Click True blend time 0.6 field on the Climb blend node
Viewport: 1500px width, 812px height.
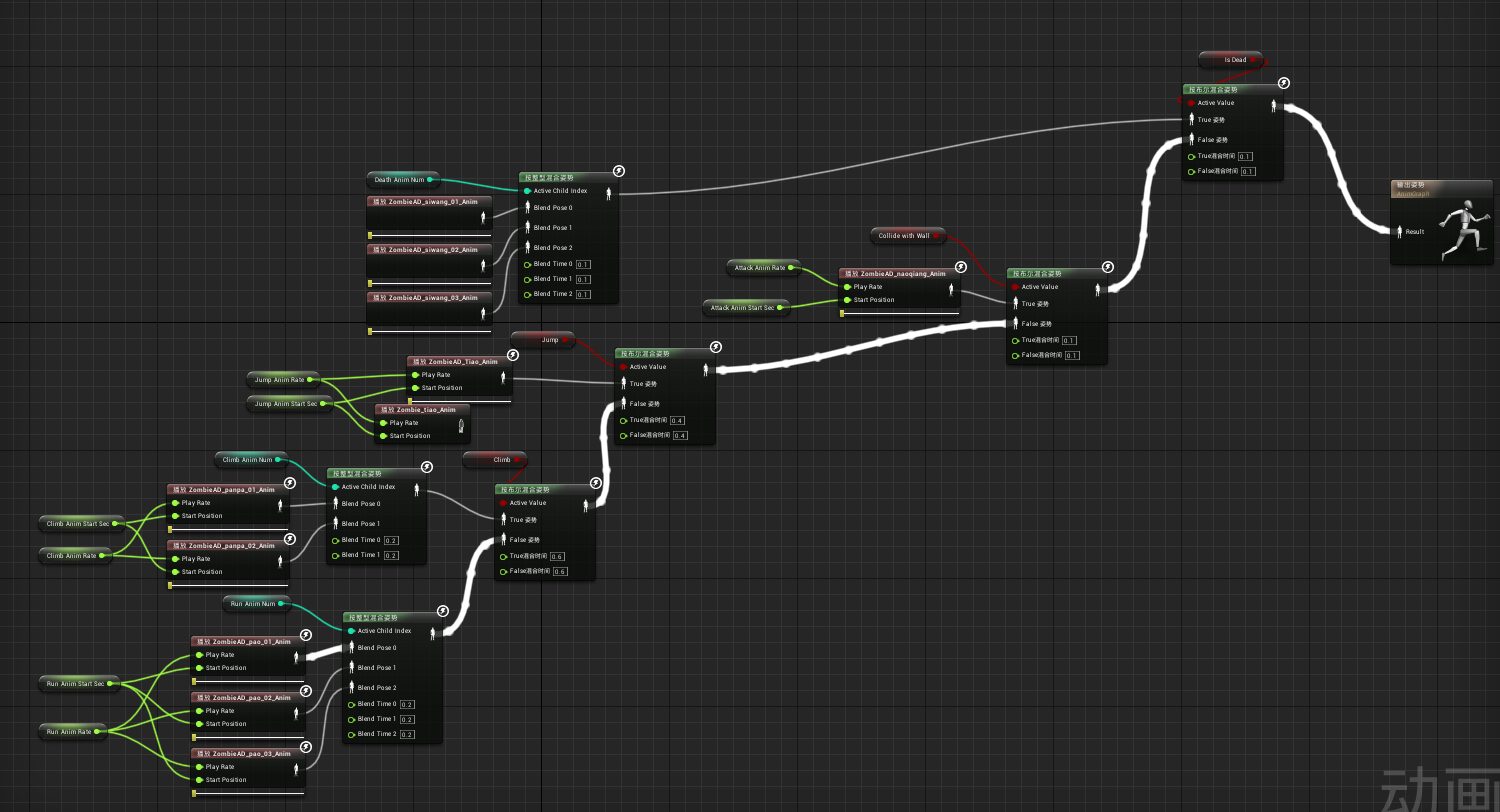(557, 556)
